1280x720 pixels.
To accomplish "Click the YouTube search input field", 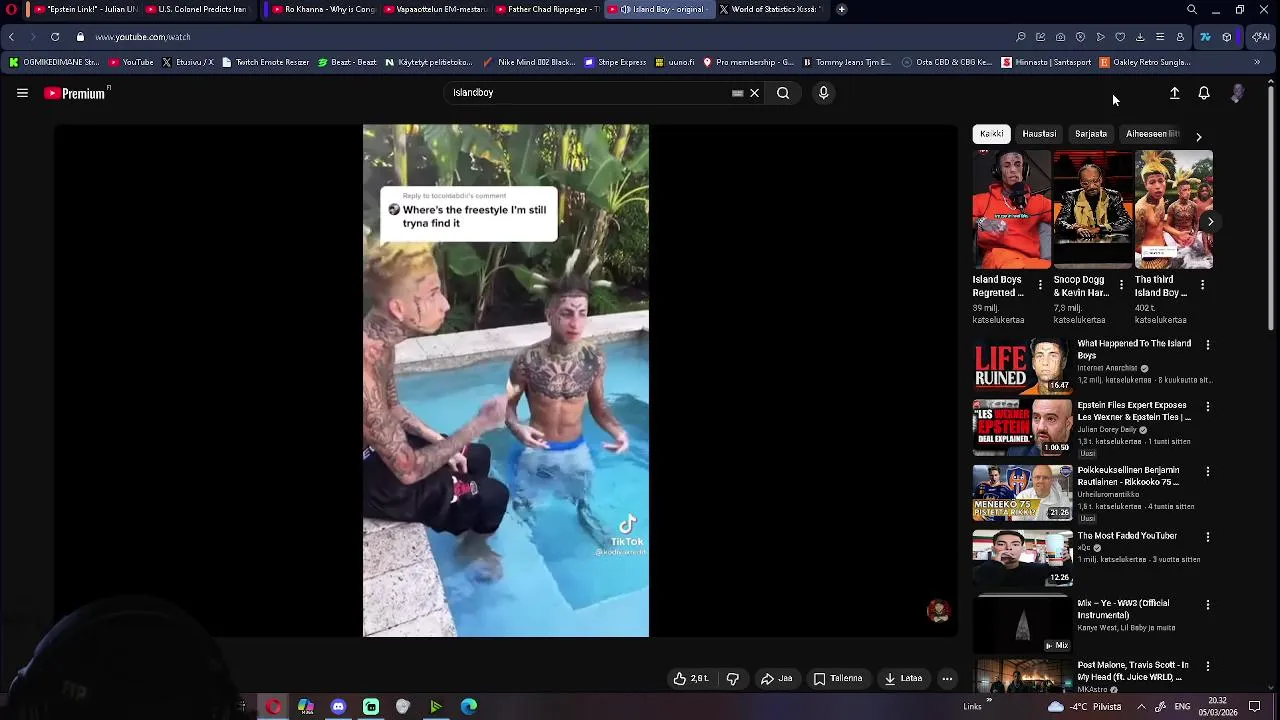I will (x=590, y=93).
